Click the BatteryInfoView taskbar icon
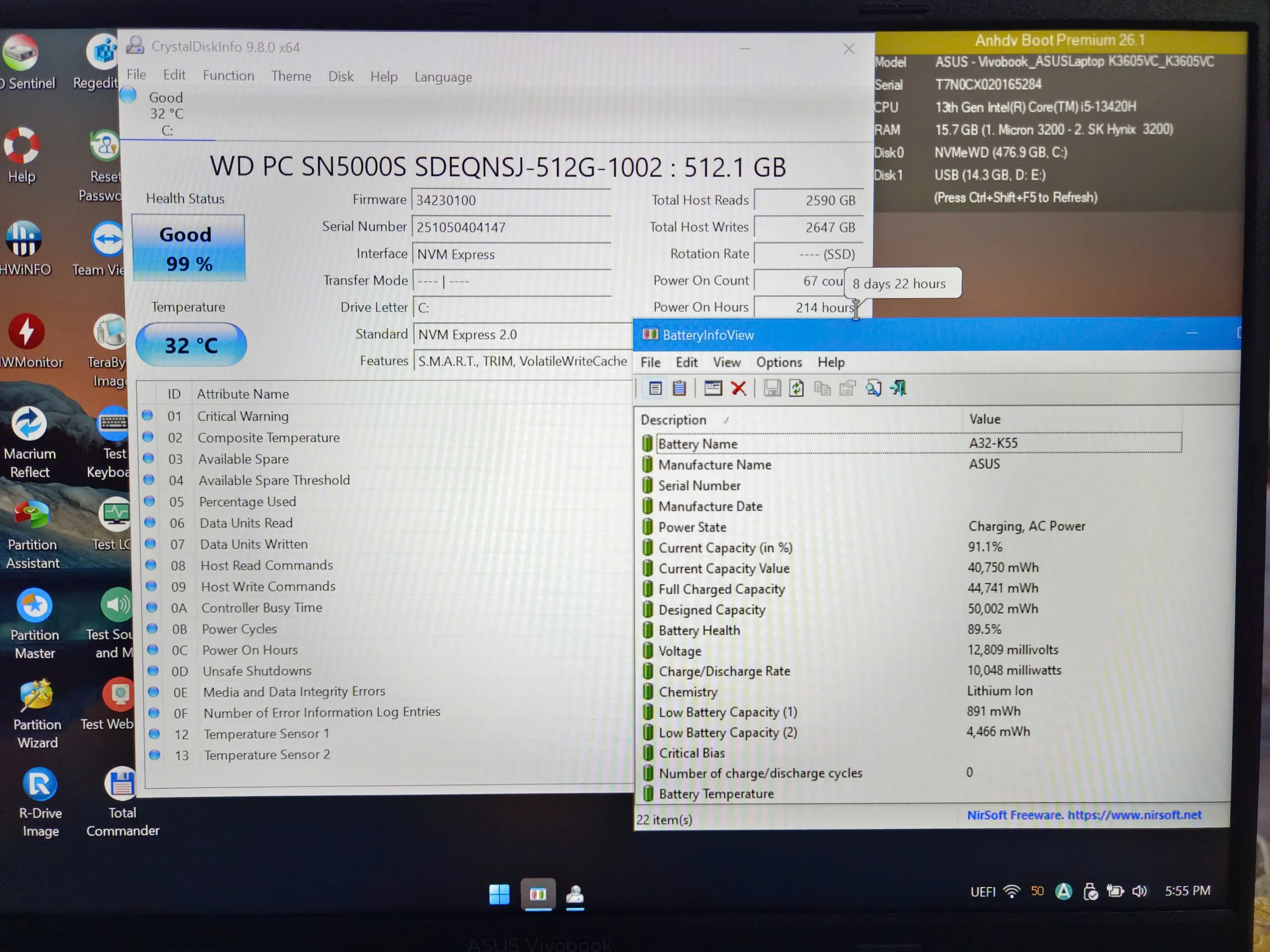 538,894
